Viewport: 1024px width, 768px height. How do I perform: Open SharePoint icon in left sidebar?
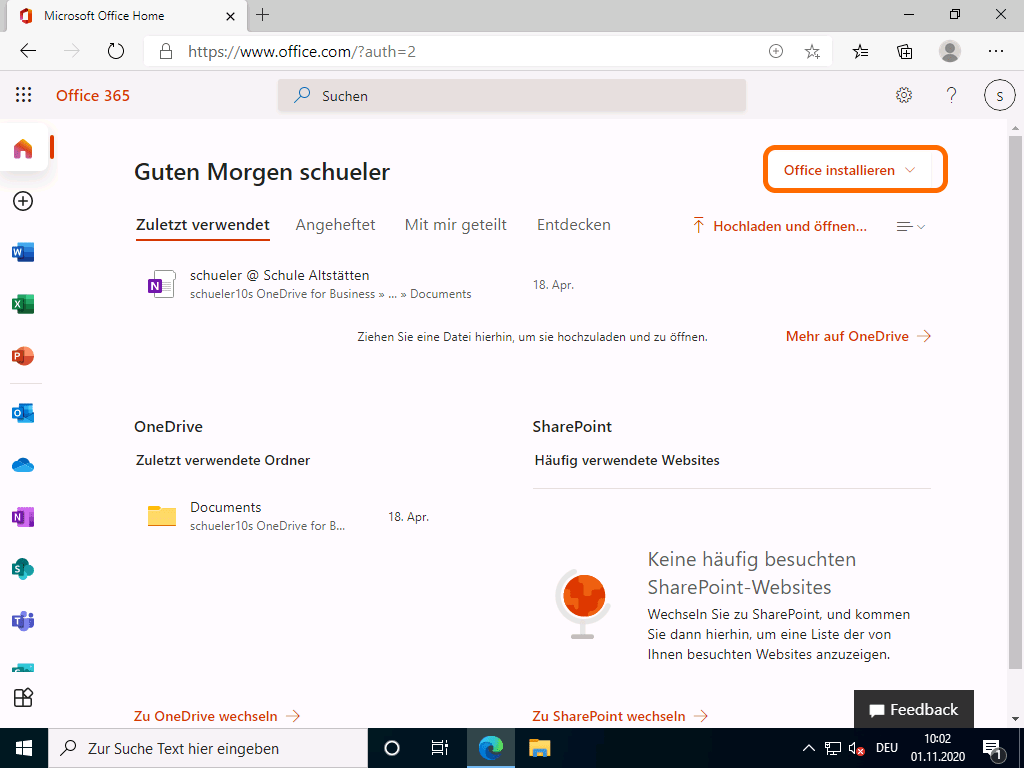[22, 569]
